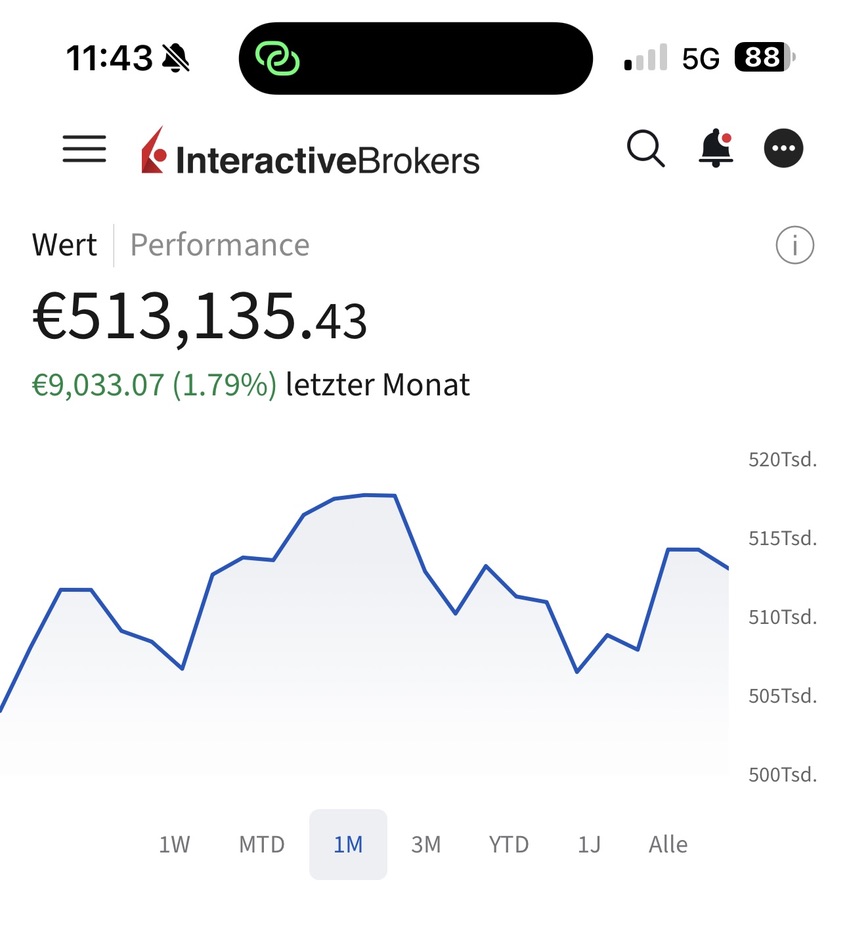Select the 1W time range
847x928 pixels.
[x=174, y=845]
